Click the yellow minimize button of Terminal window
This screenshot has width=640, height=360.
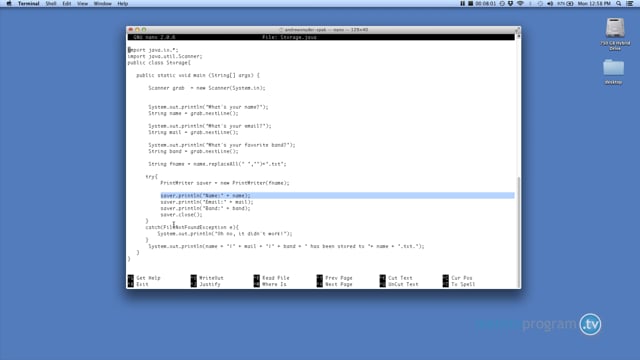pos(138,29)
